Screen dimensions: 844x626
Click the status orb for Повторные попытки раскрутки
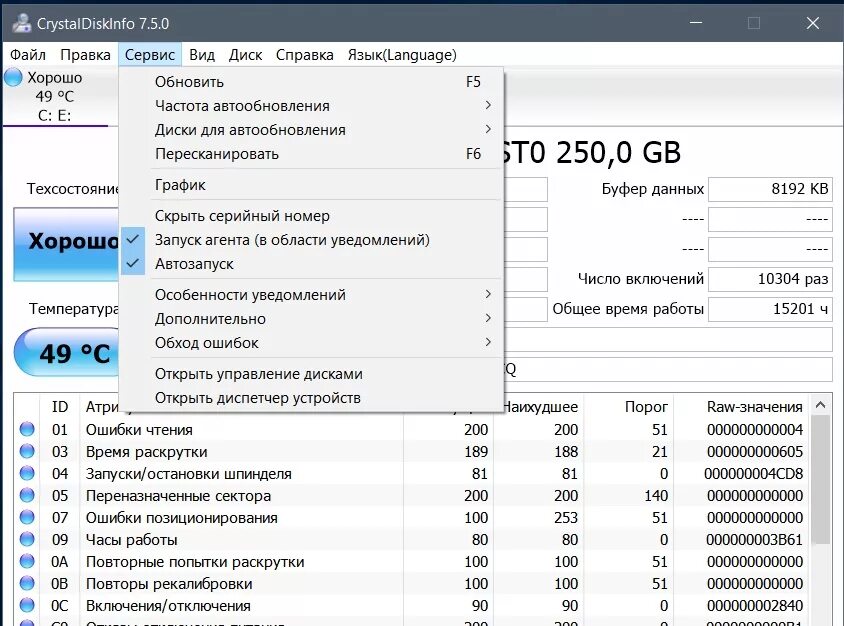pyautogui.click(x=27, y=562)
